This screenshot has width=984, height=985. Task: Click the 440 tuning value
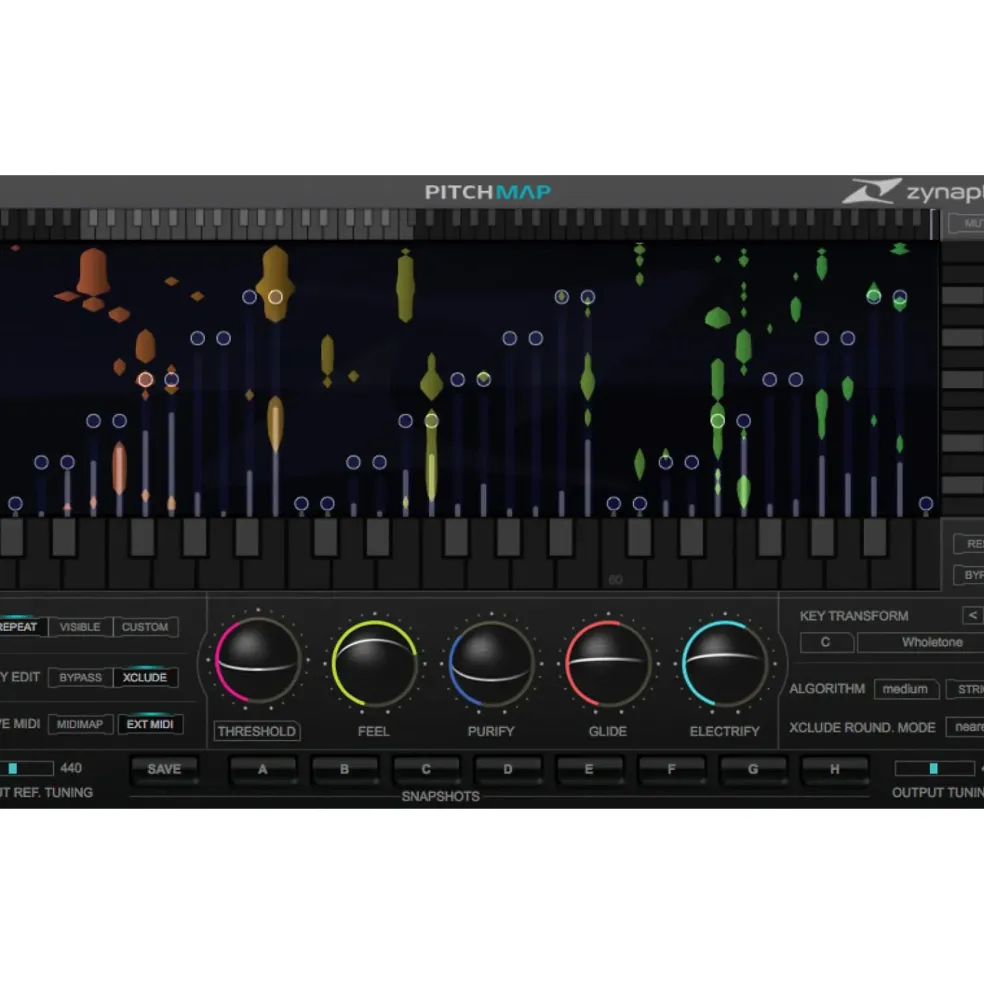[x=71, y=768]
